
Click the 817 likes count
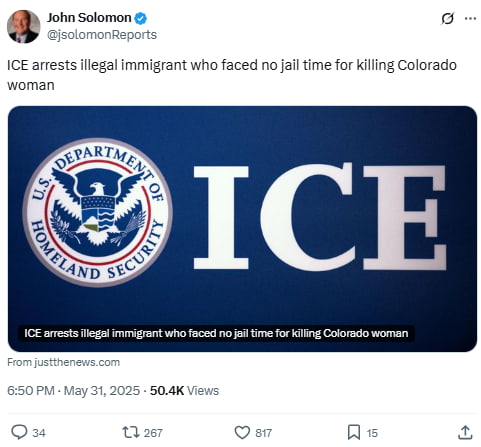coord(263,433)
